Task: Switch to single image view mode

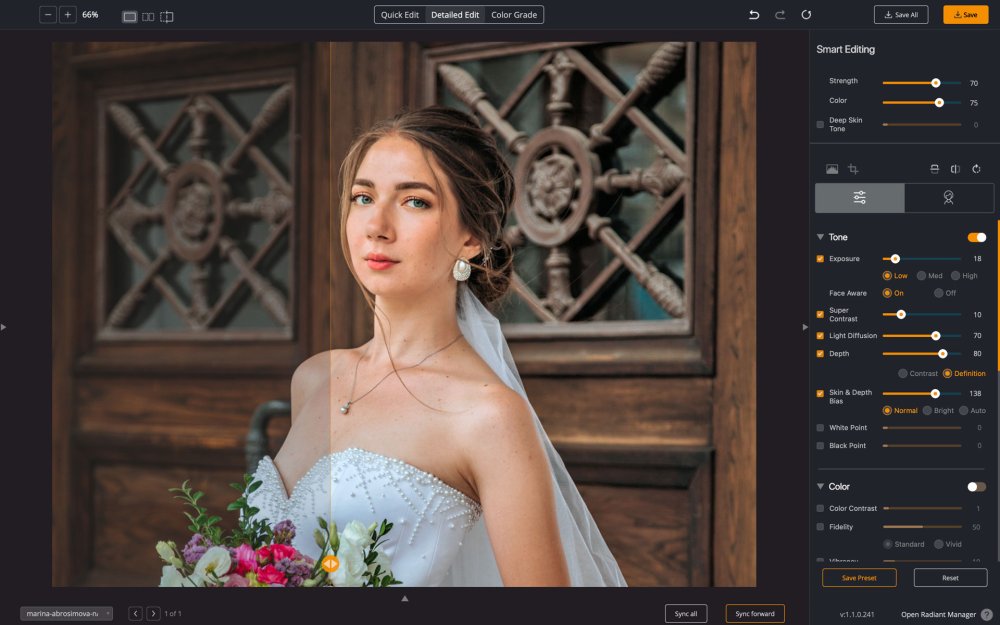Action: click(x=129, y=17)
